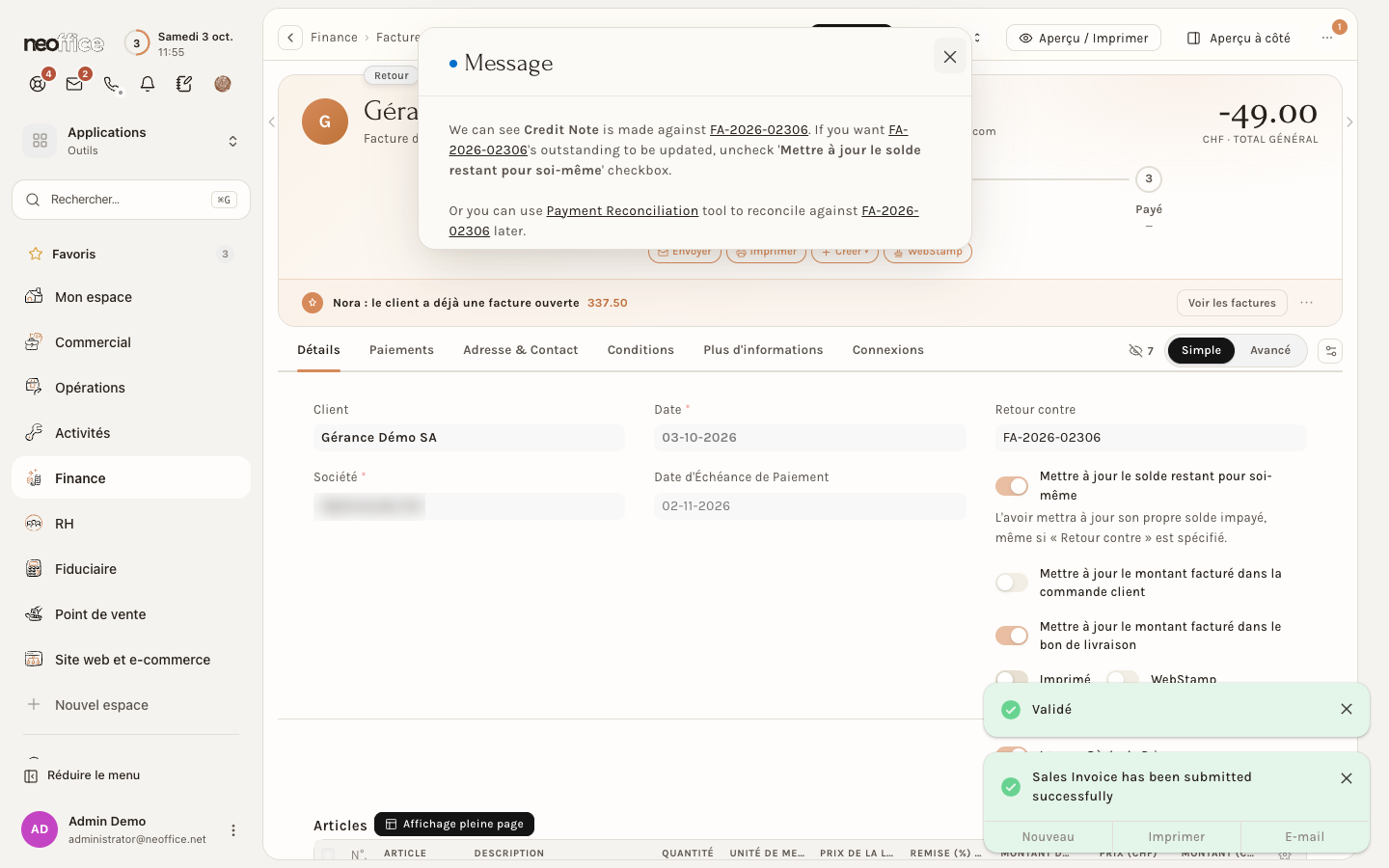The width and height of the screenshot is (1389, 868).
Task: Go to next document arrow
Action: pyautogui.click(x=1349, y=122)
